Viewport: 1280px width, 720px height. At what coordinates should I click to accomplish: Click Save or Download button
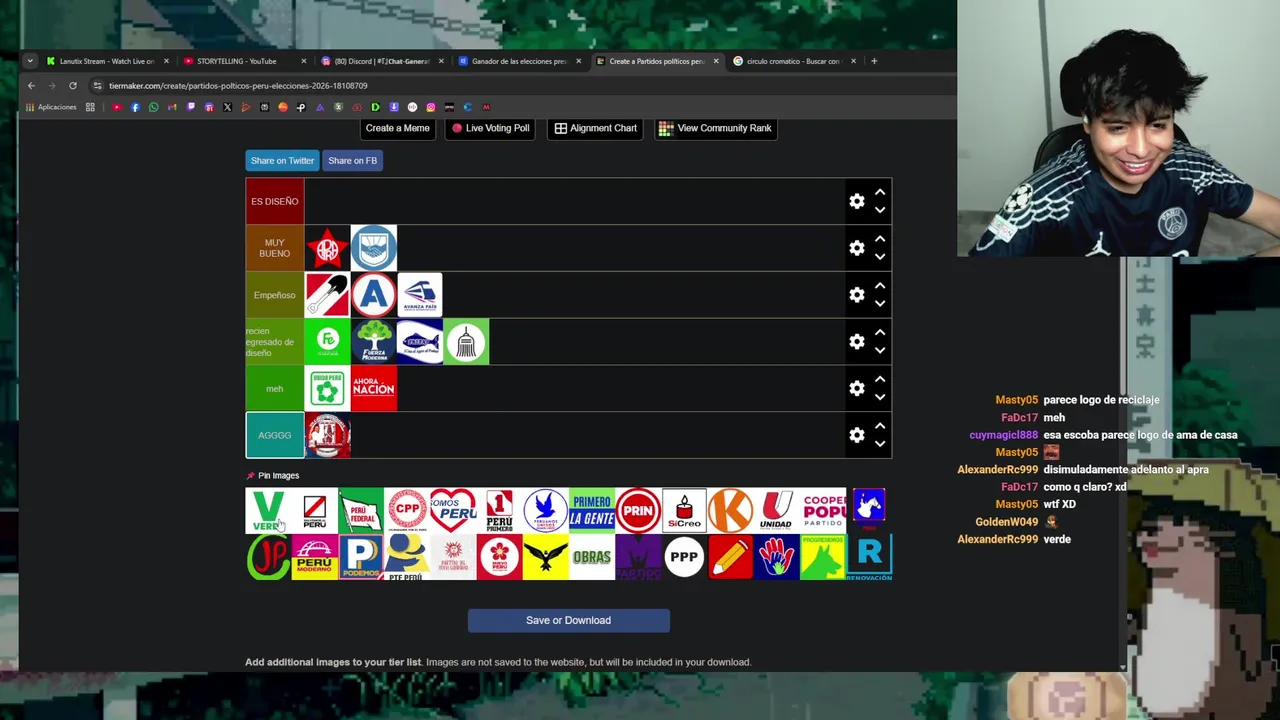568,620
